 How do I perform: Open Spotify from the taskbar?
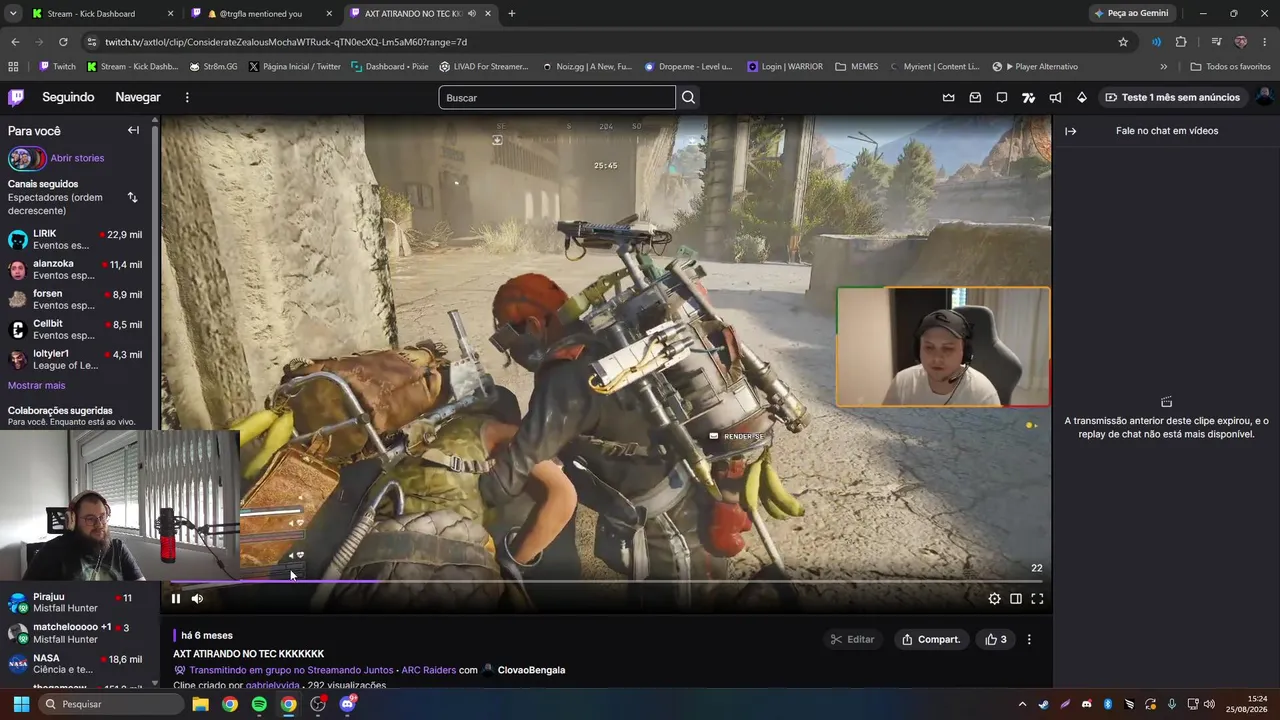pos(259,704)
